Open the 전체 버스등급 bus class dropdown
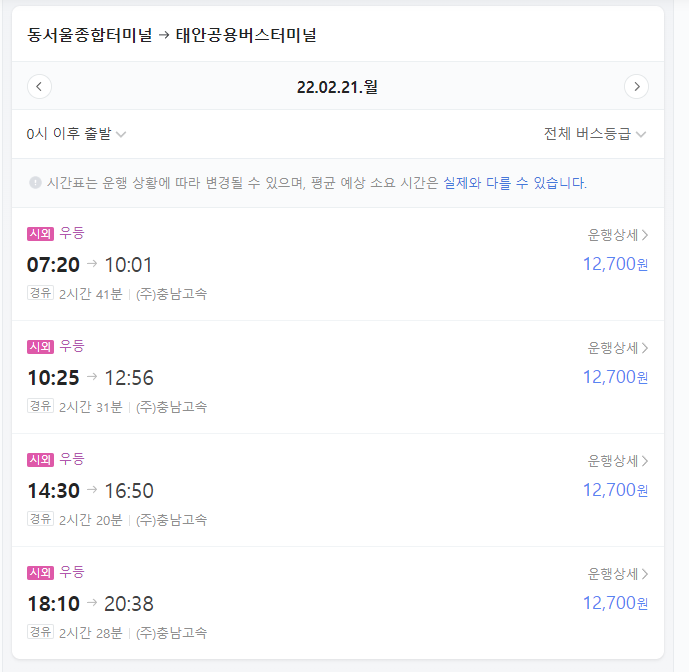The image size is (689, 672). click(595, 134)
